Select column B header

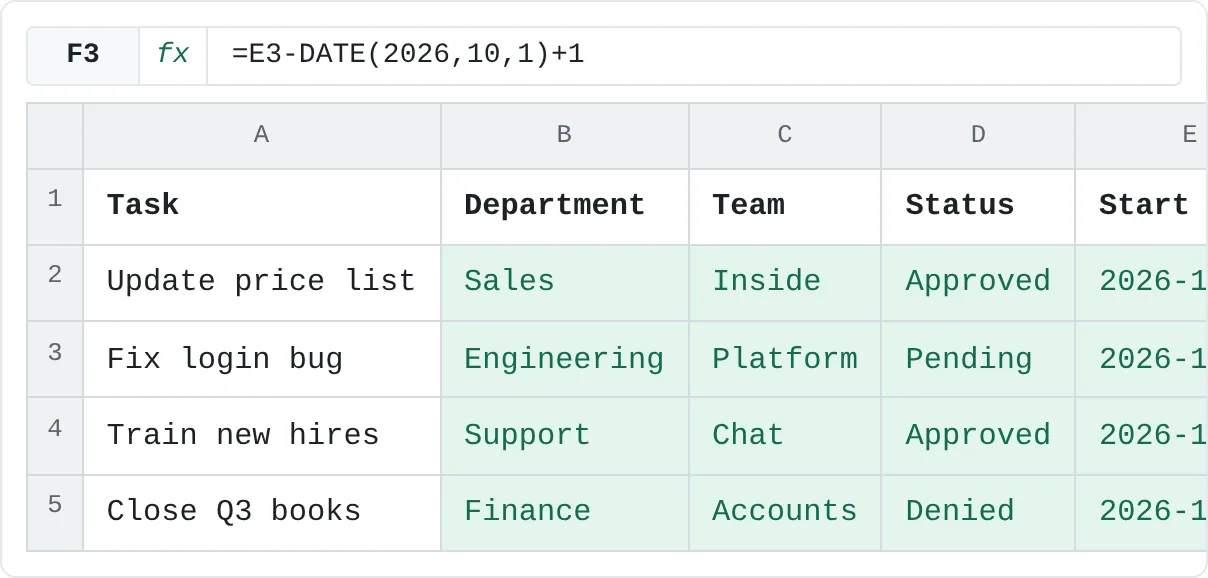[565, 136]
